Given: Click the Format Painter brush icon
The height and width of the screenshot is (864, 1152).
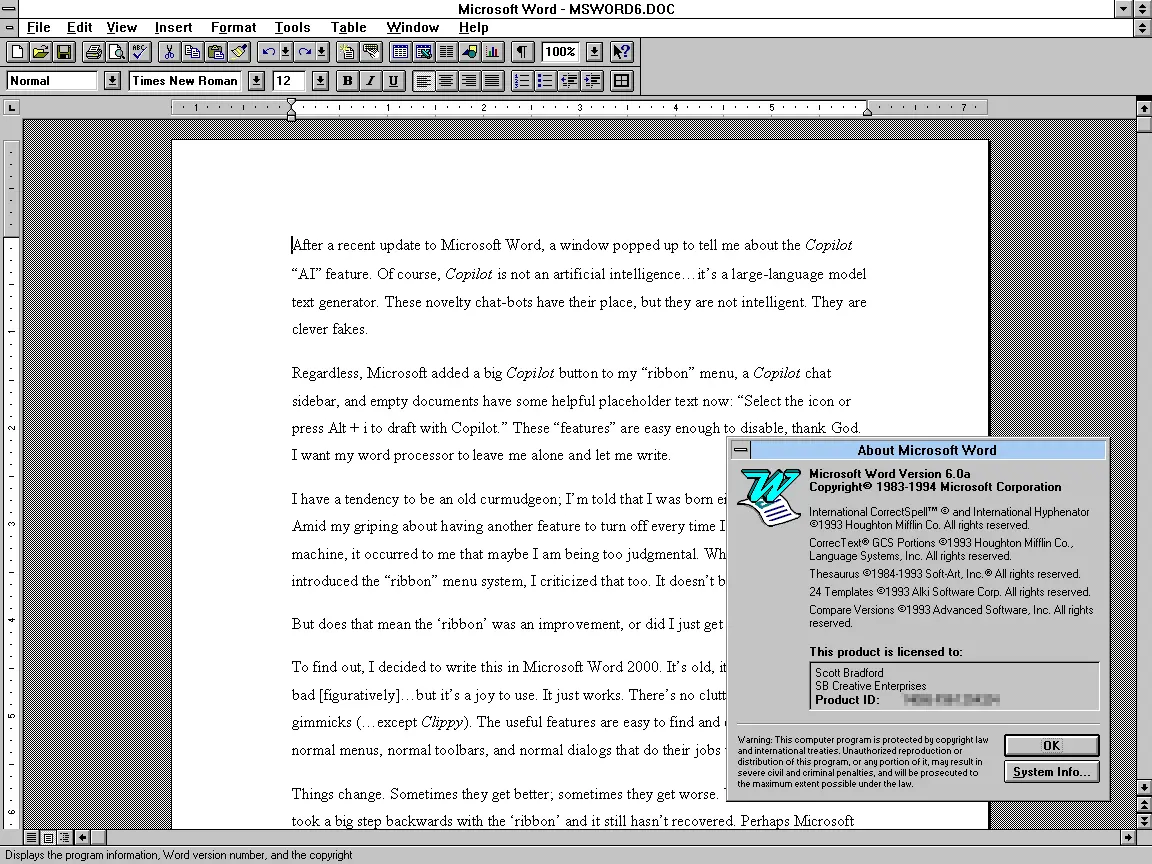Looking at the screenshot, I should 239,52.
